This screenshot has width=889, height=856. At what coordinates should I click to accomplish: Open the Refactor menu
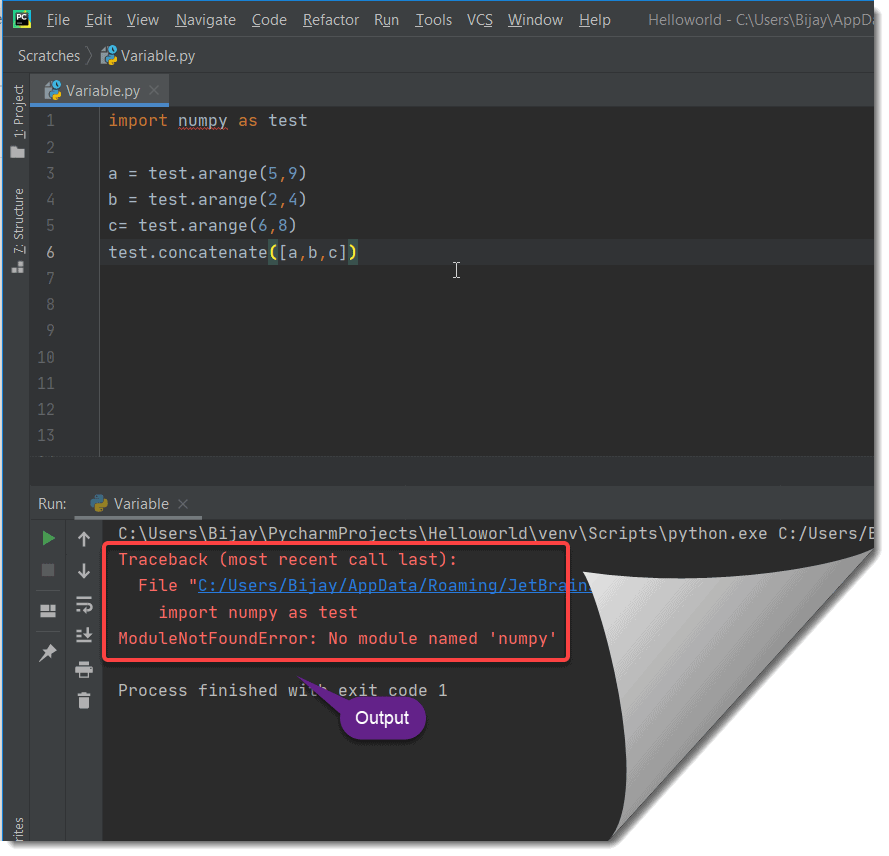(331, 20)
